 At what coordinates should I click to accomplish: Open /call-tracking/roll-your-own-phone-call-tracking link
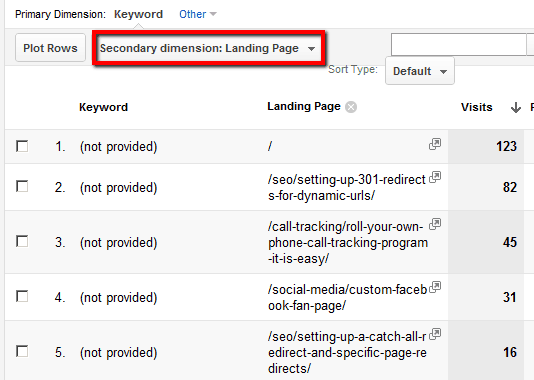coord(348,242)
